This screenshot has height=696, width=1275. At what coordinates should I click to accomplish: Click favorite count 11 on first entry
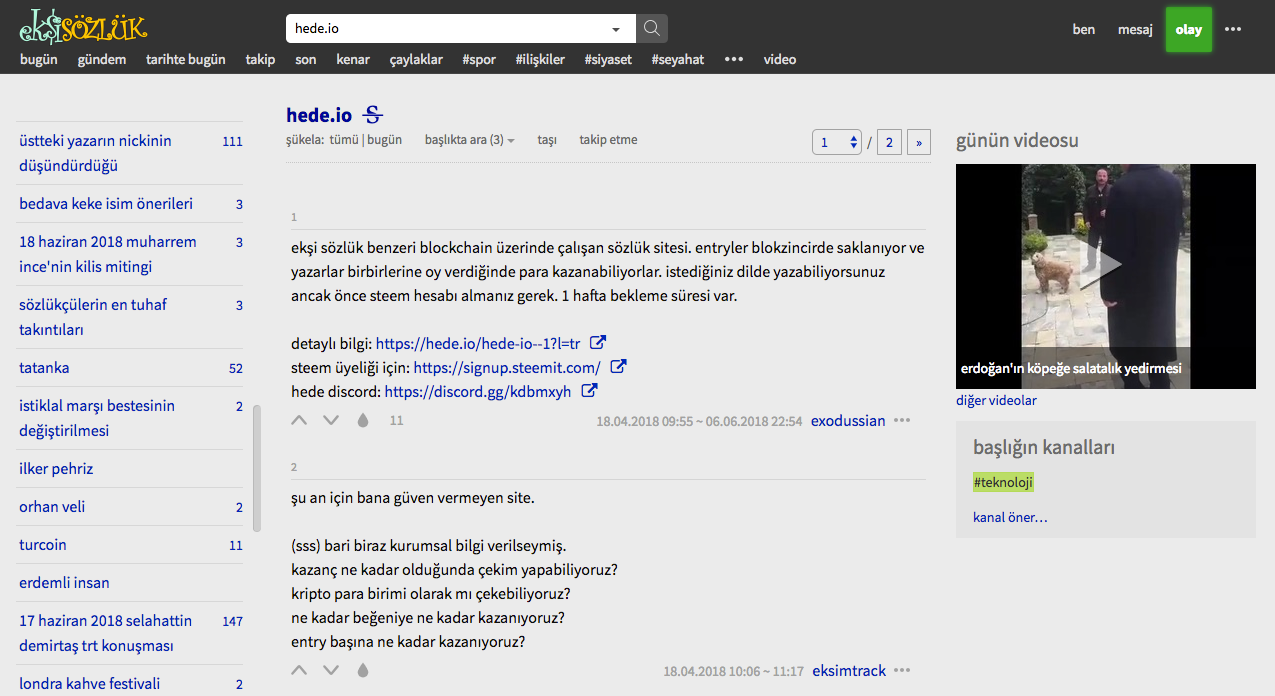pos(396,421)
